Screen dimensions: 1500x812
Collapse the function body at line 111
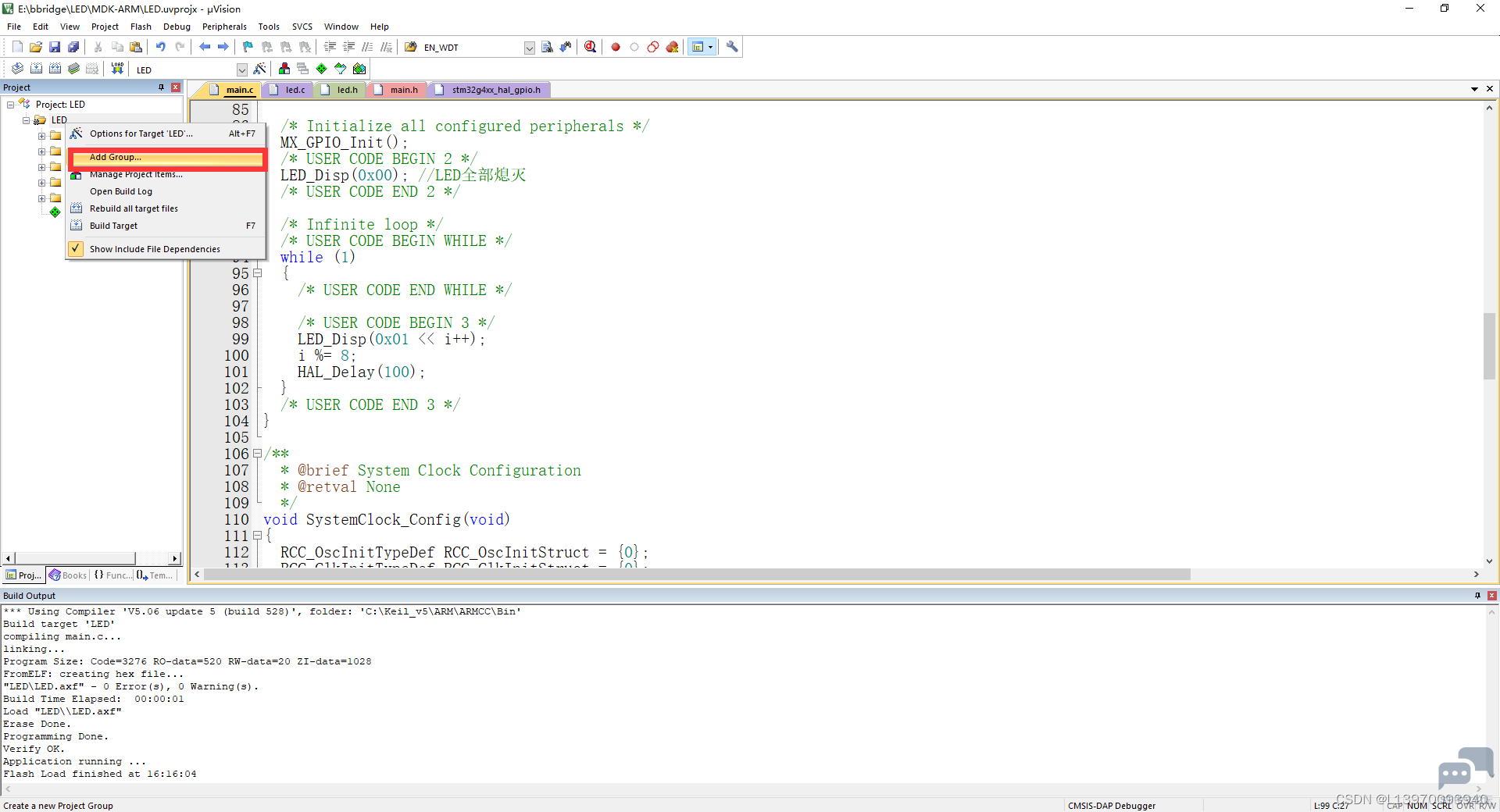pyautogui.click(x=257, y=536)
